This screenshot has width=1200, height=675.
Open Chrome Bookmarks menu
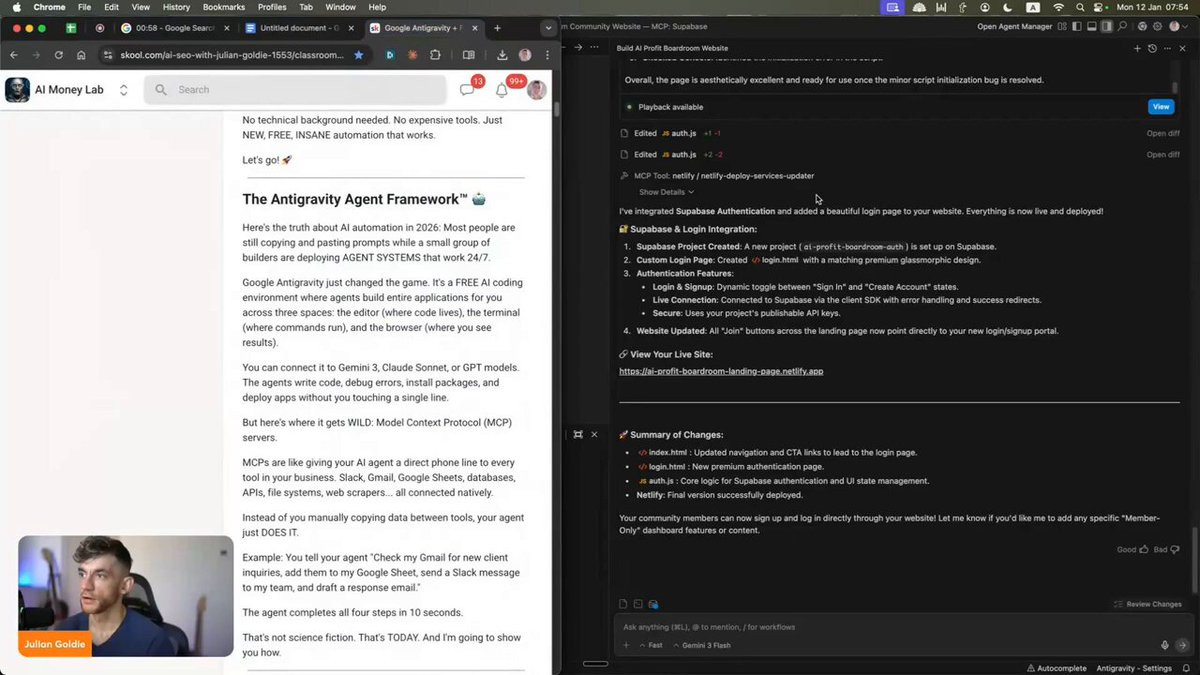[x=223, y=7]
